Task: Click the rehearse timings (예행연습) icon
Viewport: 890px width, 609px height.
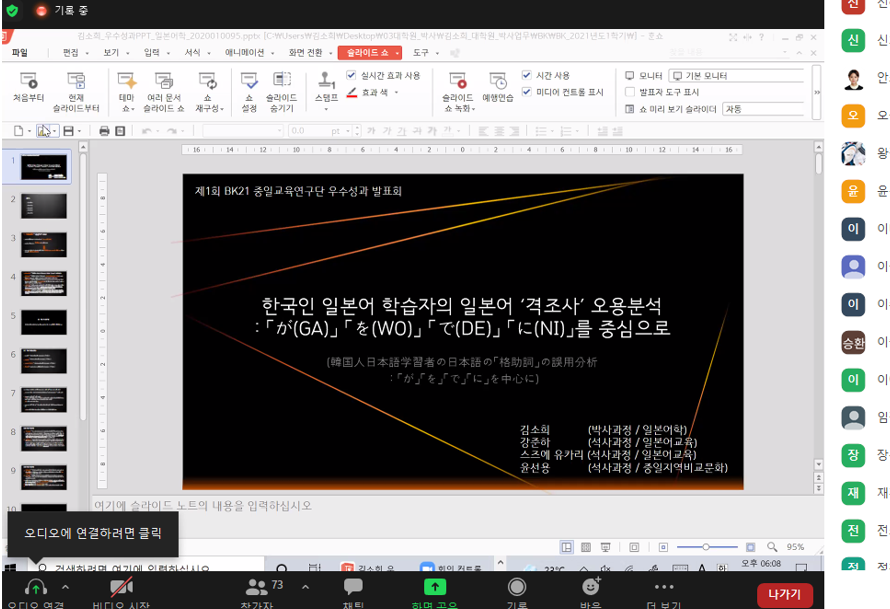Action: tap(498, 86)
